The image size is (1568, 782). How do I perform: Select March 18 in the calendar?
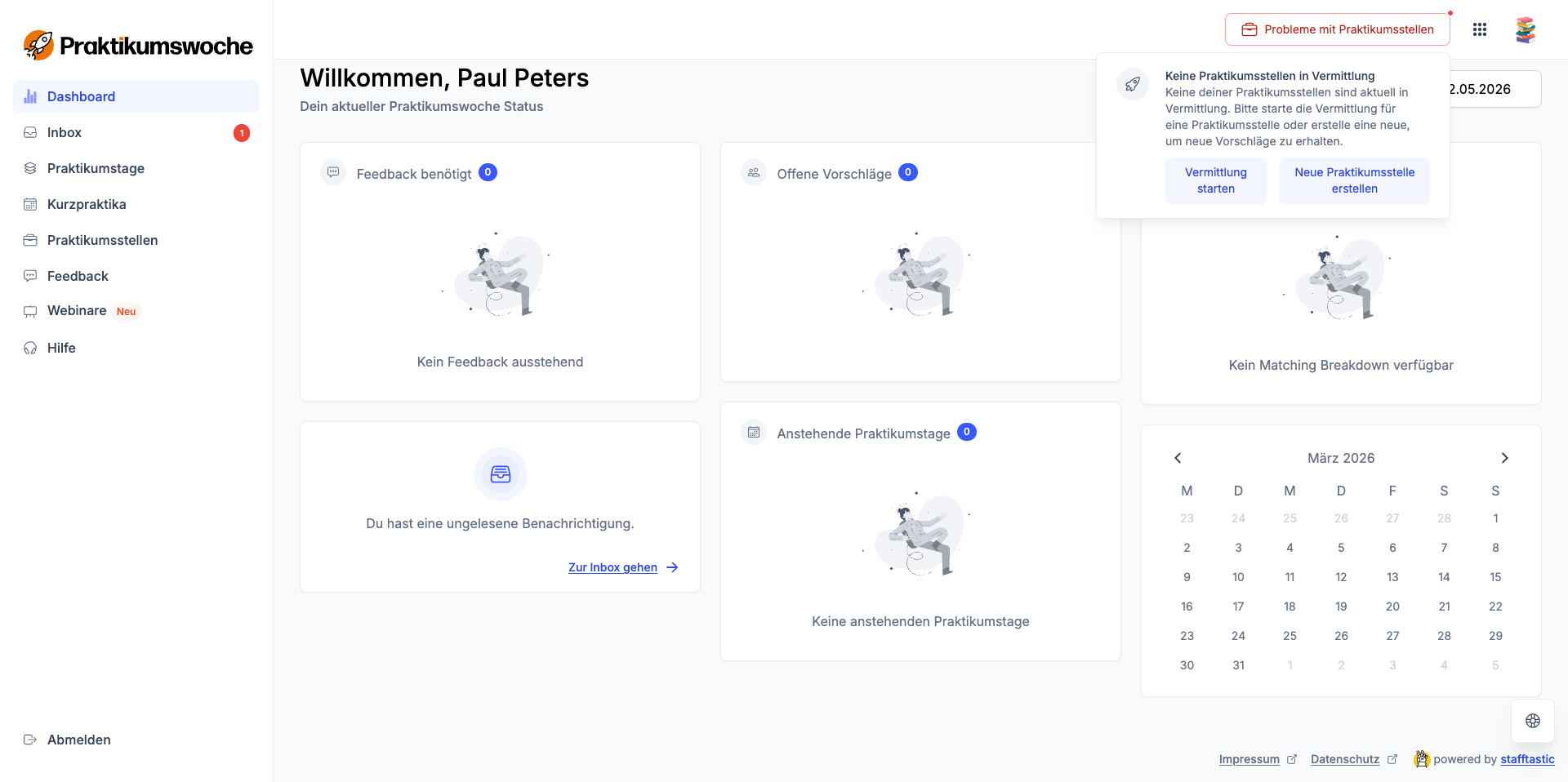pyautogui.click(x=1290, y=606)
